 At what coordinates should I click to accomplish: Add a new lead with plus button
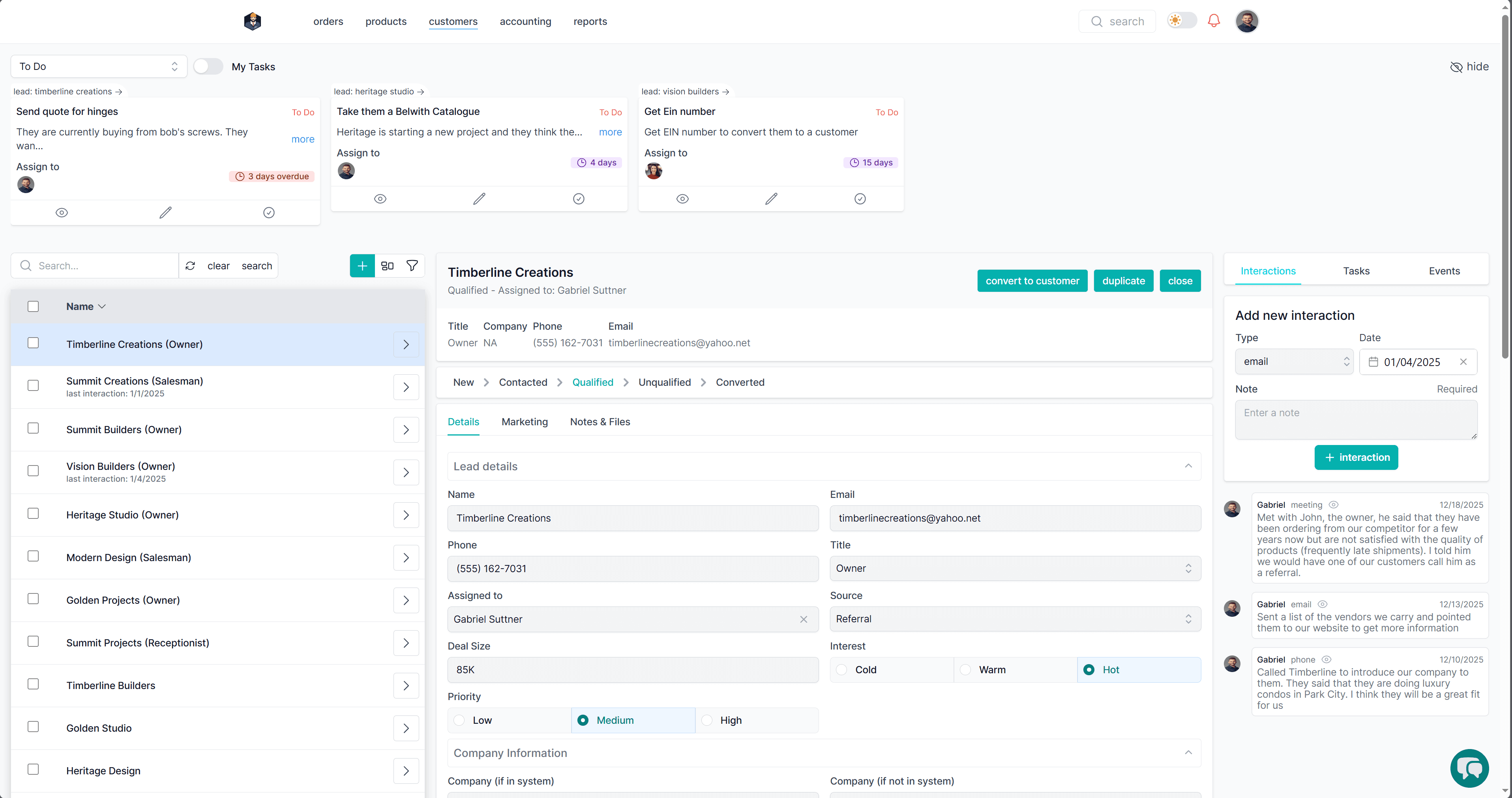362,266
